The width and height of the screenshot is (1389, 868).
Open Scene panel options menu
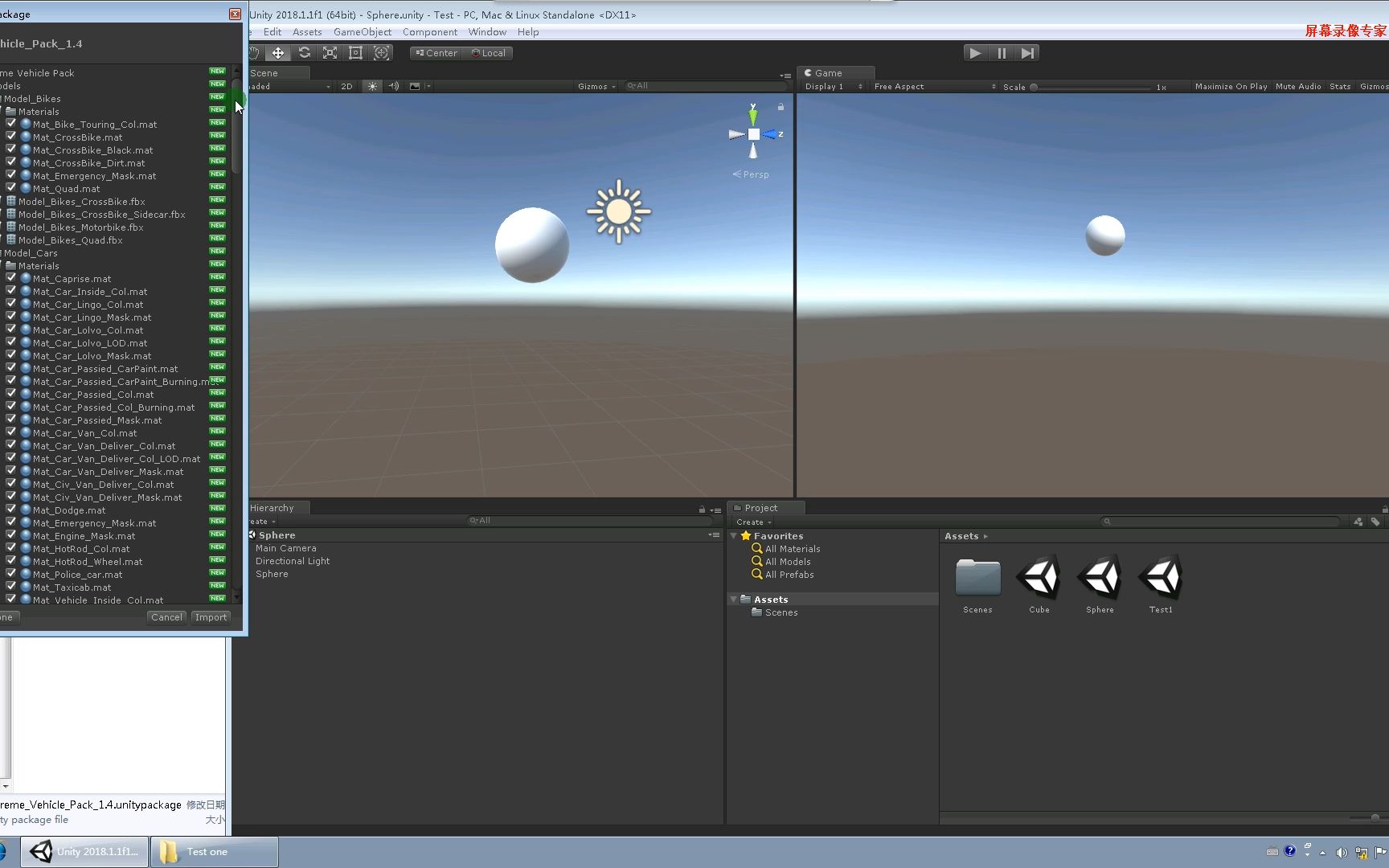point(785,75)
